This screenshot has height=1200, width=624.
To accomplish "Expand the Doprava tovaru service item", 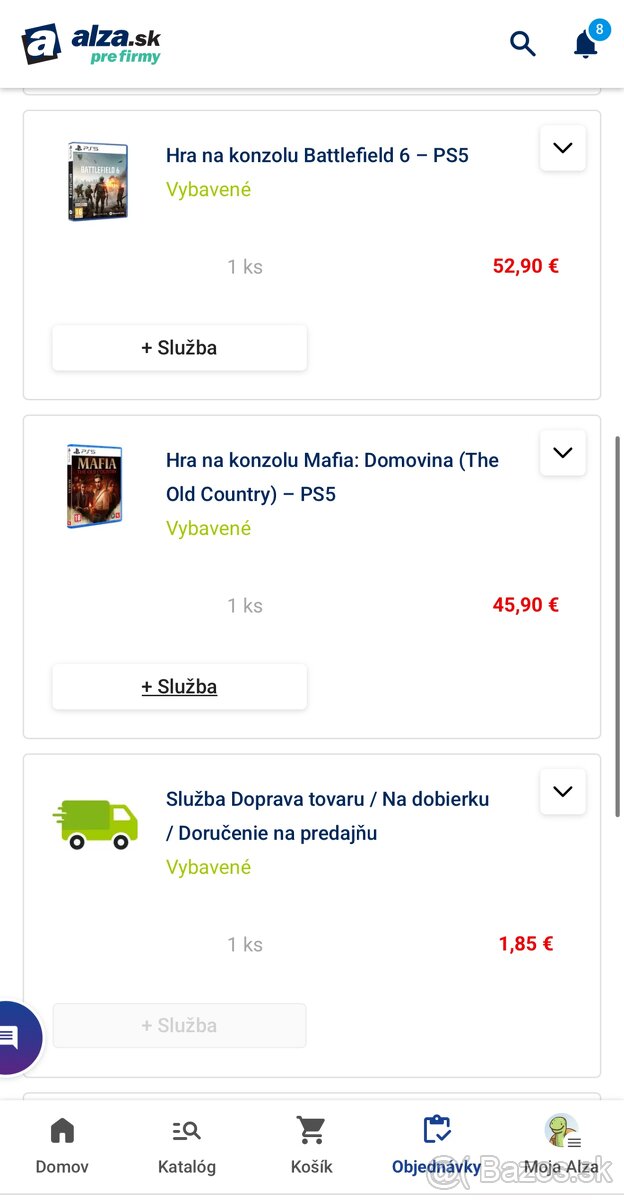I will (x=563, y=792).
